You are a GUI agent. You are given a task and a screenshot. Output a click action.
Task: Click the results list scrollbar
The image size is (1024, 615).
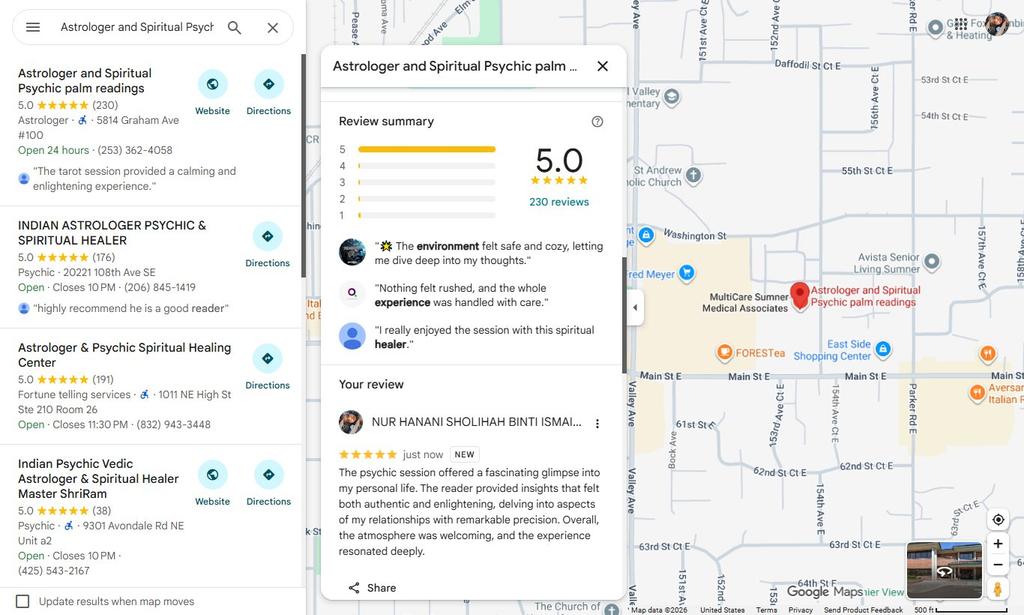303,165
